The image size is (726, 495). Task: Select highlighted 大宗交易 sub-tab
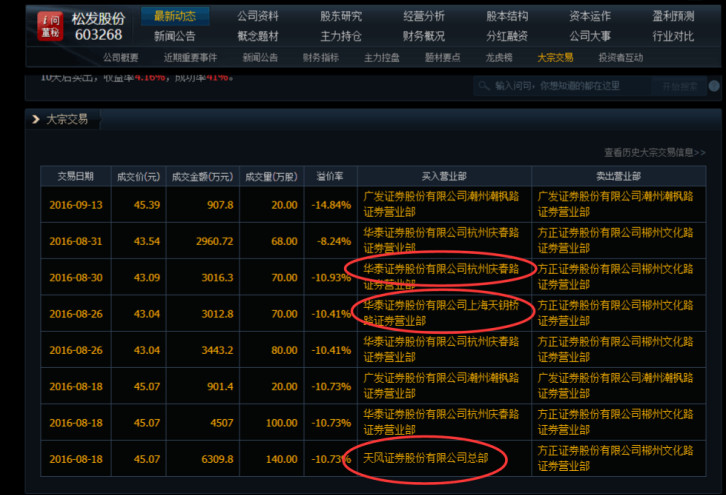[x=555, y=57]
